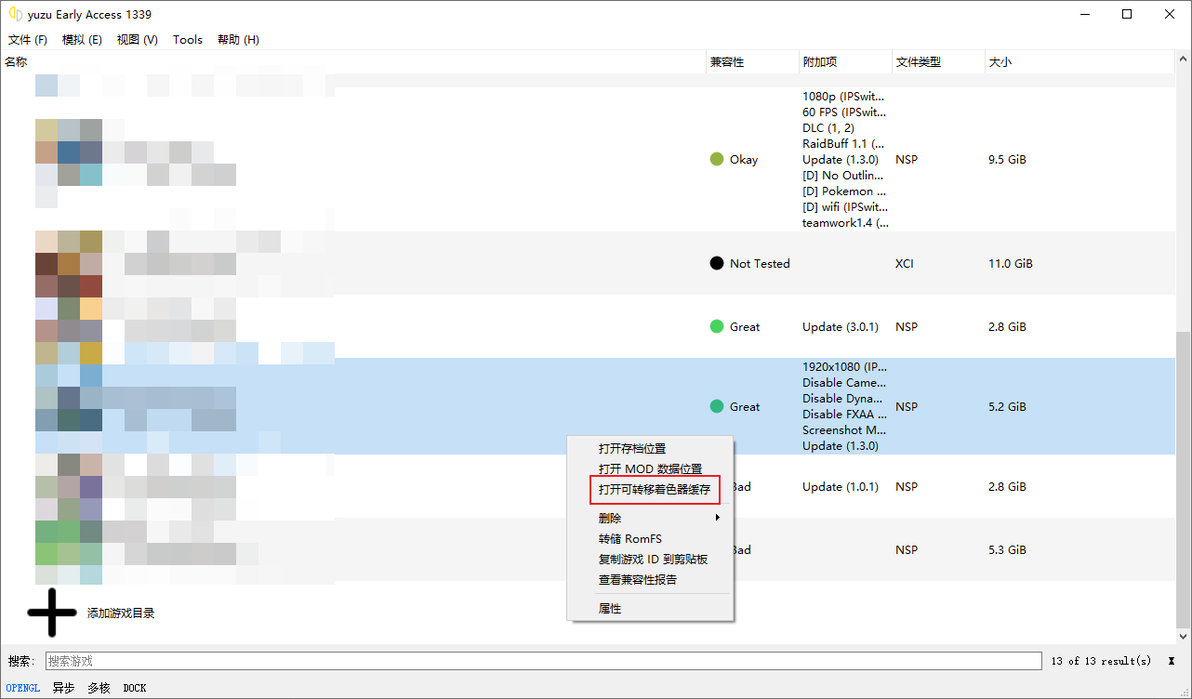The image size is (1192, 699).
Task: Choose Open Transferable Shader Cache menu entry
Action: [655, 490]
